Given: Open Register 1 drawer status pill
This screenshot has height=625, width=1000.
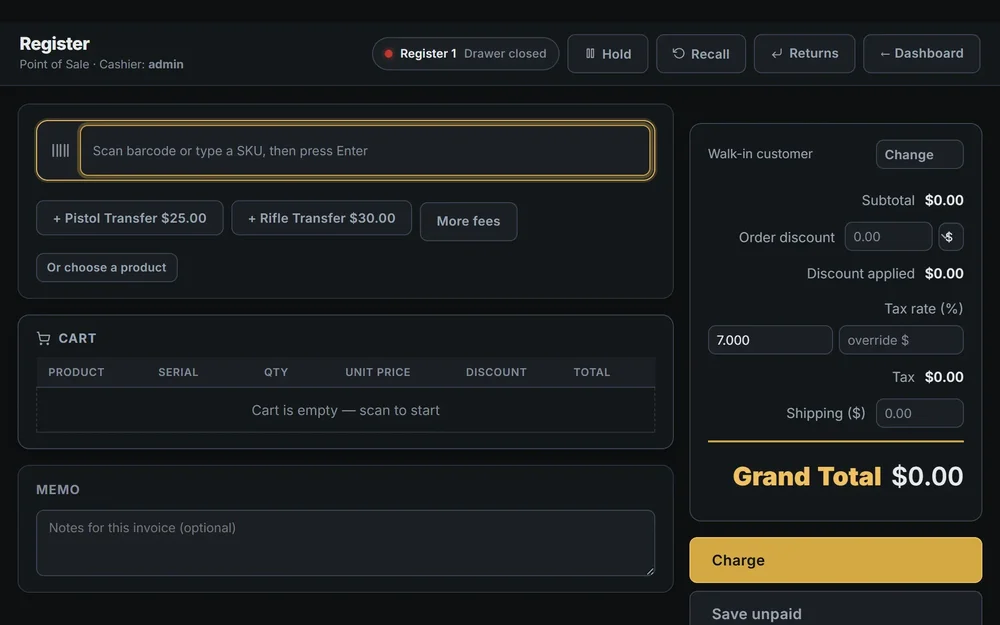Looking at the screenshot, I should click(466, 54).
